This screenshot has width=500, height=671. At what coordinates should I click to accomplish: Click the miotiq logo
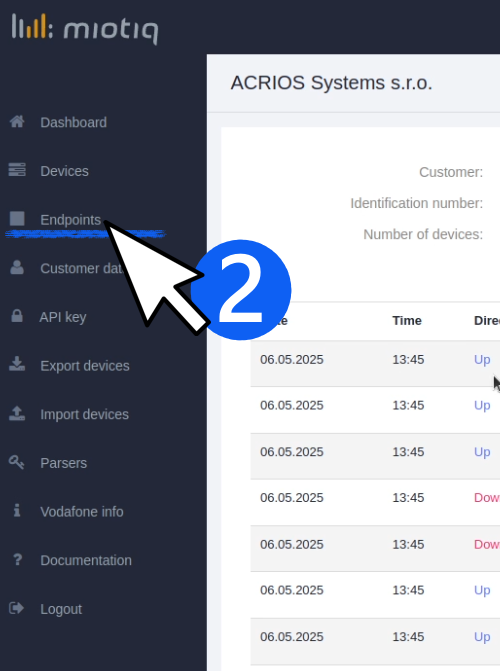click(85, 28)
